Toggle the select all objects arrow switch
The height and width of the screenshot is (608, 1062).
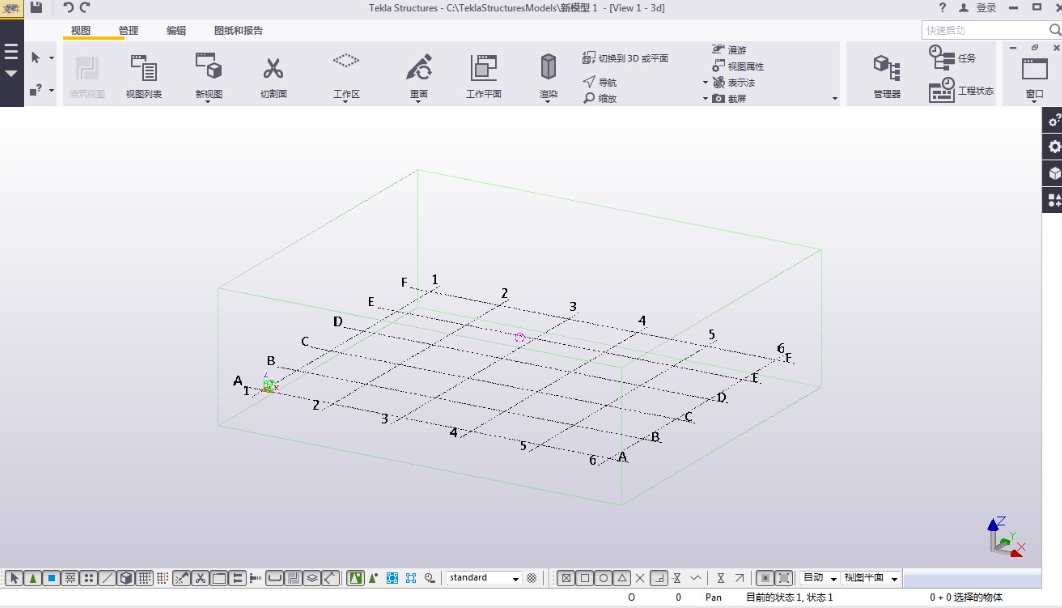click(x=14, y=578)
